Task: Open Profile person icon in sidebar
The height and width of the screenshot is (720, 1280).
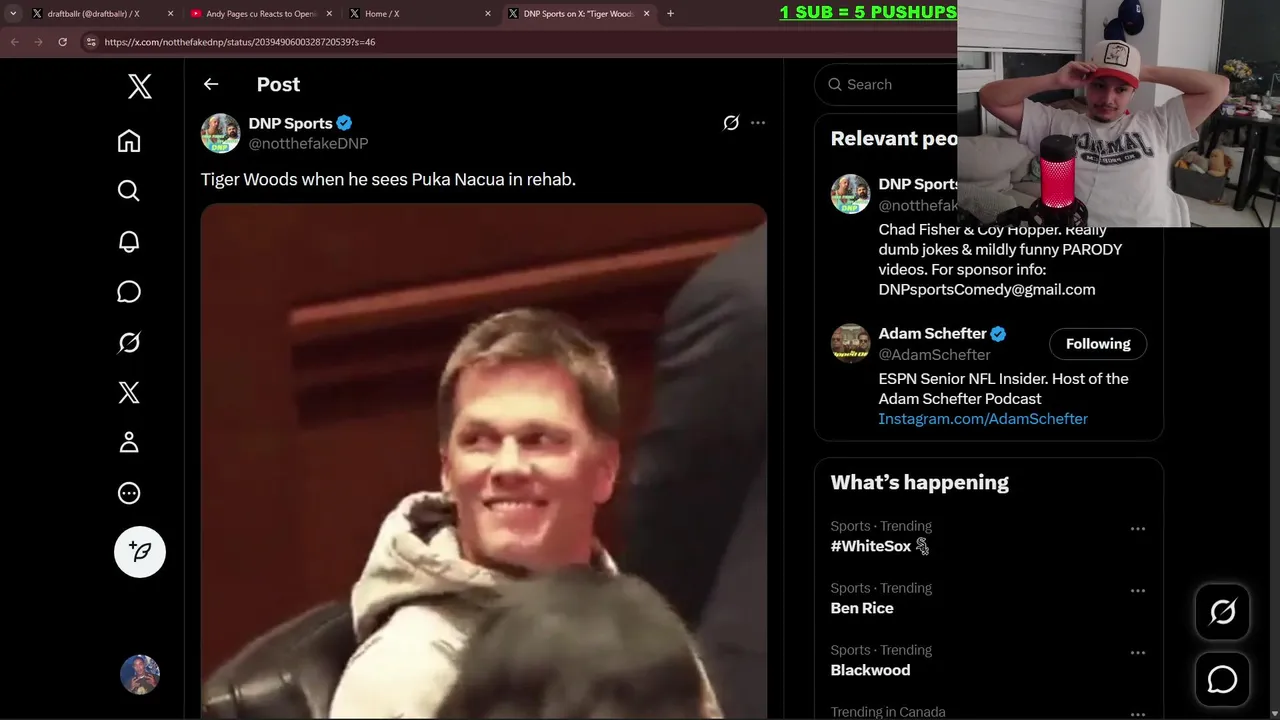Action: 129,442
